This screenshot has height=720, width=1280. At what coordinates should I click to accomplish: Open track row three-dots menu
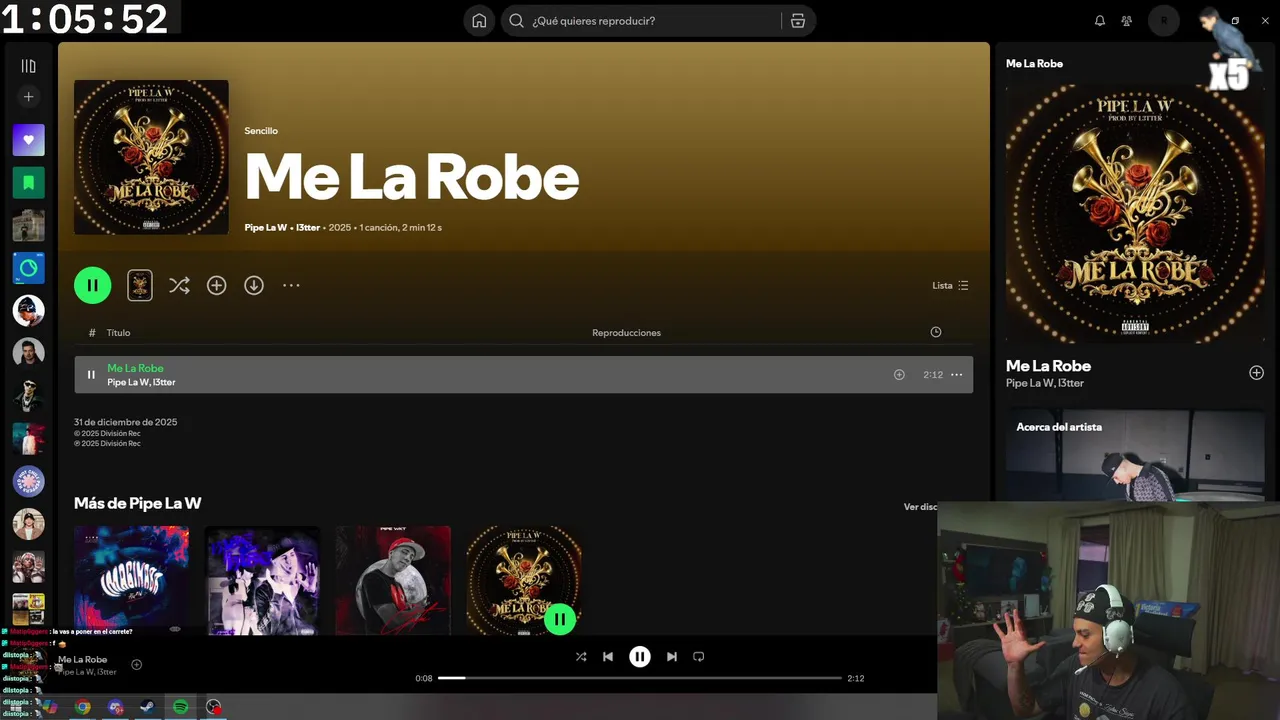(x=956, y=375)
